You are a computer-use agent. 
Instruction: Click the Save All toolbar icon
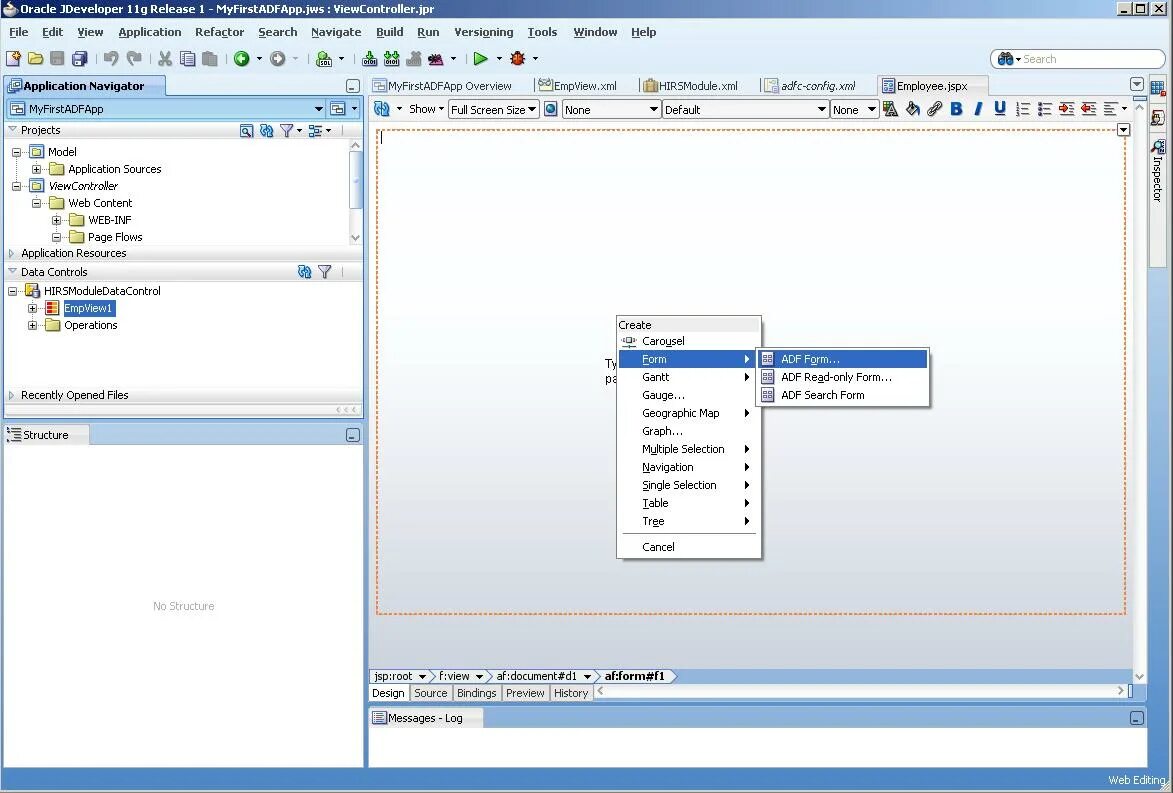pos(79,58)
